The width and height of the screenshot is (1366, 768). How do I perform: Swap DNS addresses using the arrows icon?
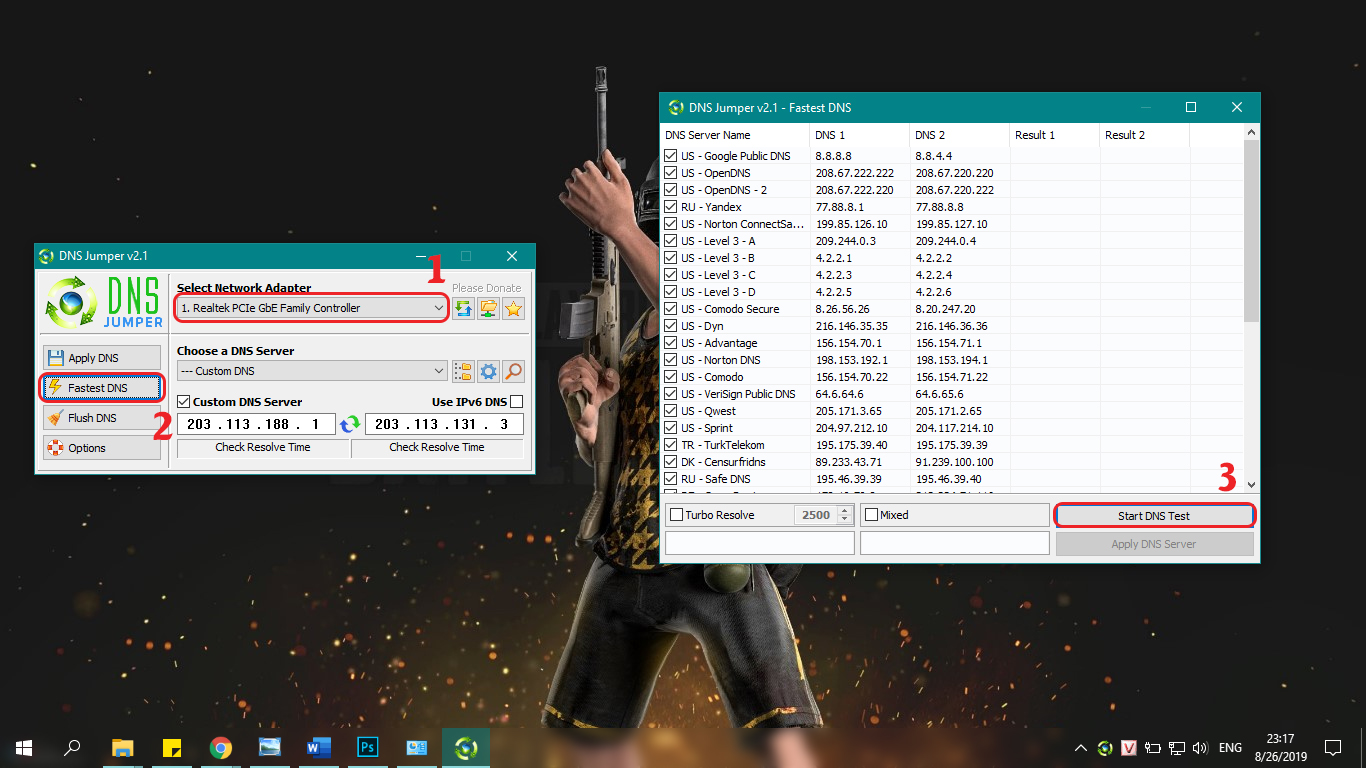click(x=350, y=424)
